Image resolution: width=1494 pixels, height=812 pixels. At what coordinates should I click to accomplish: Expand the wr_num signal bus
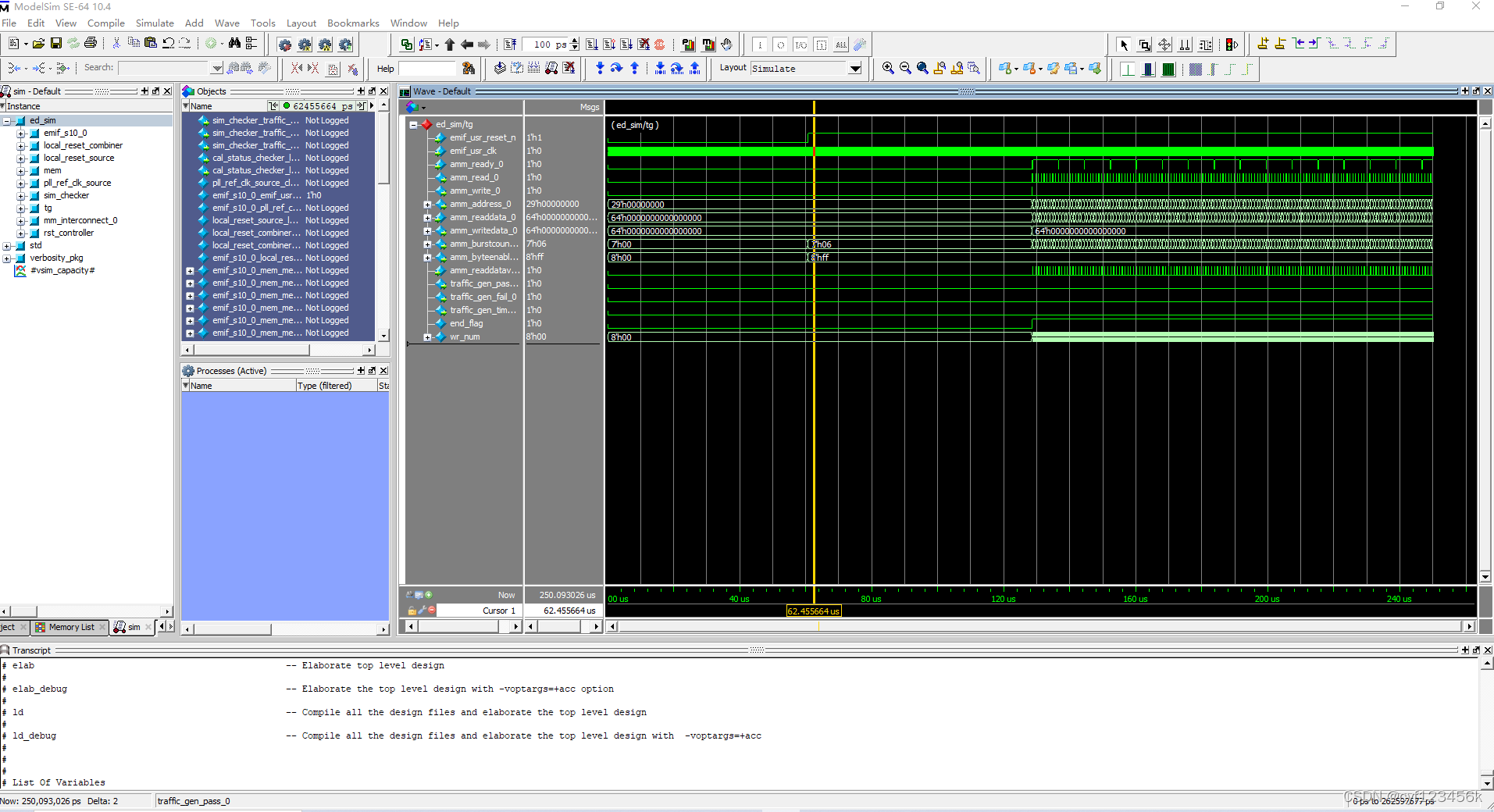427,337
